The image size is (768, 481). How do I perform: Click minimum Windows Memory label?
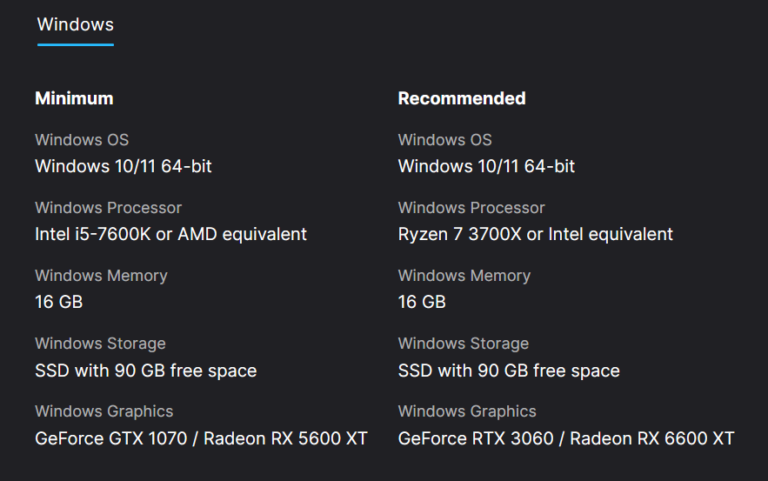pyautogui.click(x=101, y=276)
